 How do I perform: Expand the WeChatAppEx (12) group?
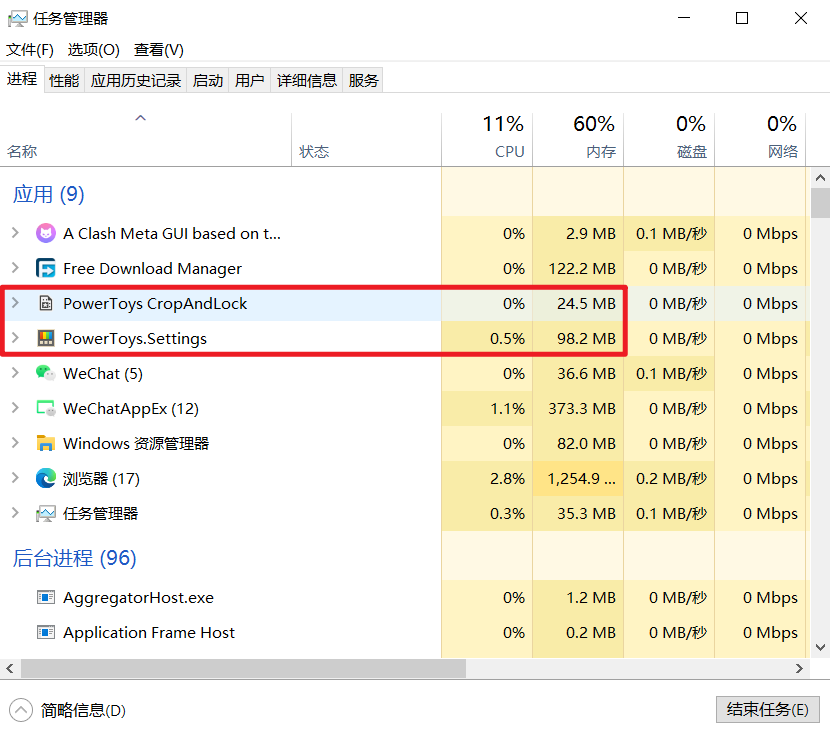tap(15, 408)
